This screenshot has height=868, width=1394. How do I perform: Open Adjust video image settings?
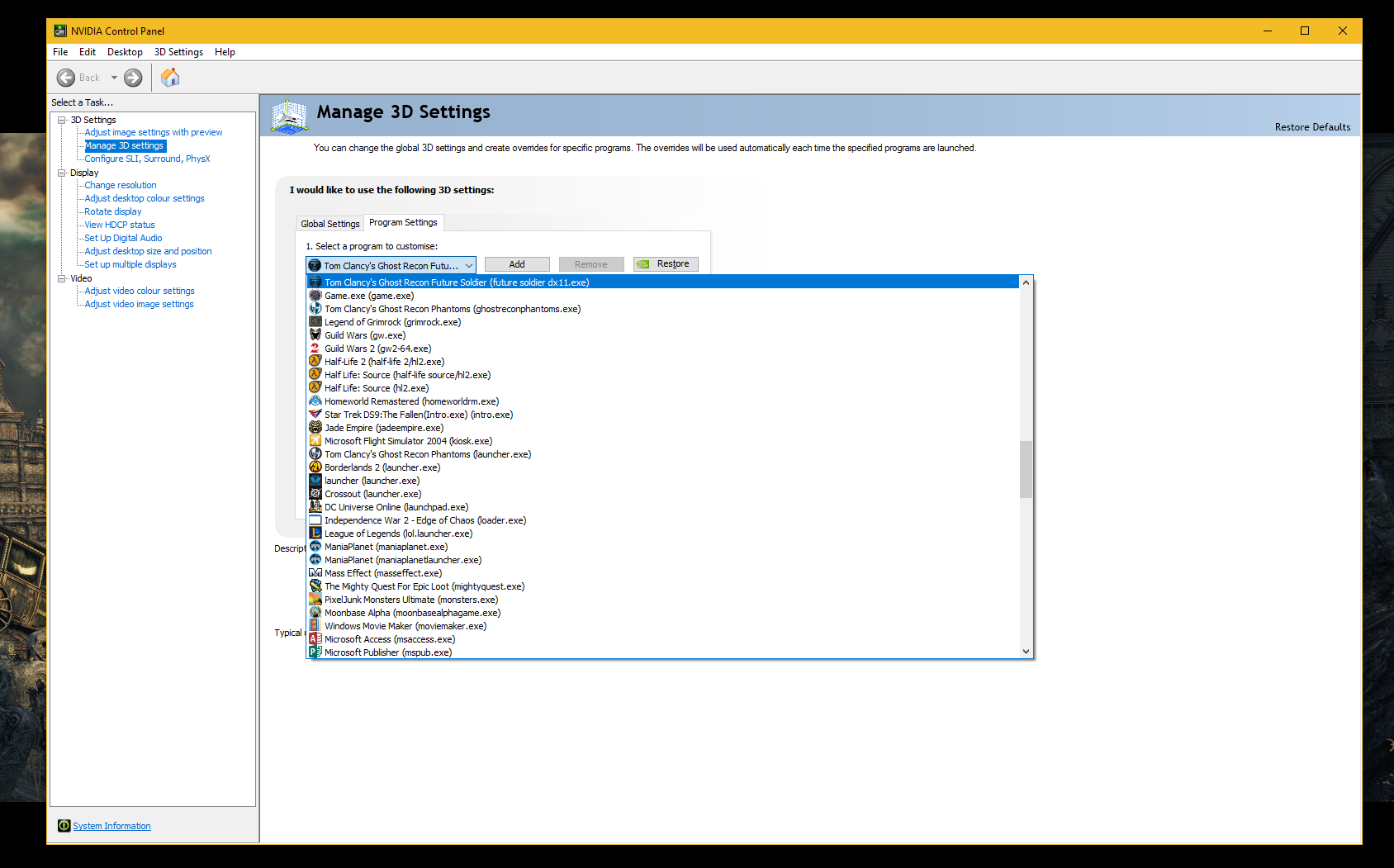(139, 304)
